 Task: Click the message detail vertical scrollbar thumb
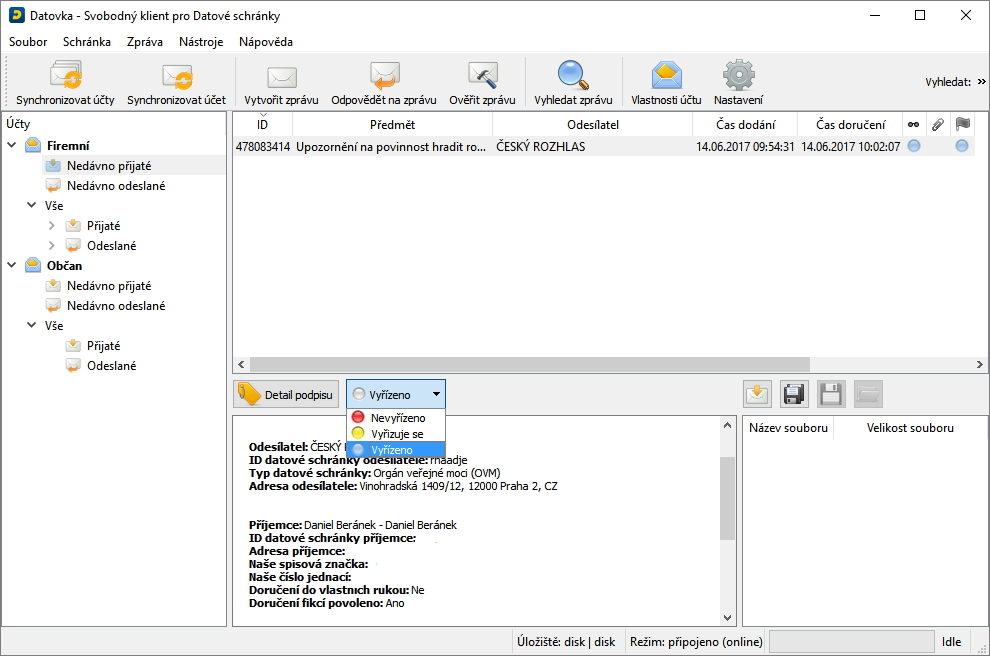click(727, 498)
